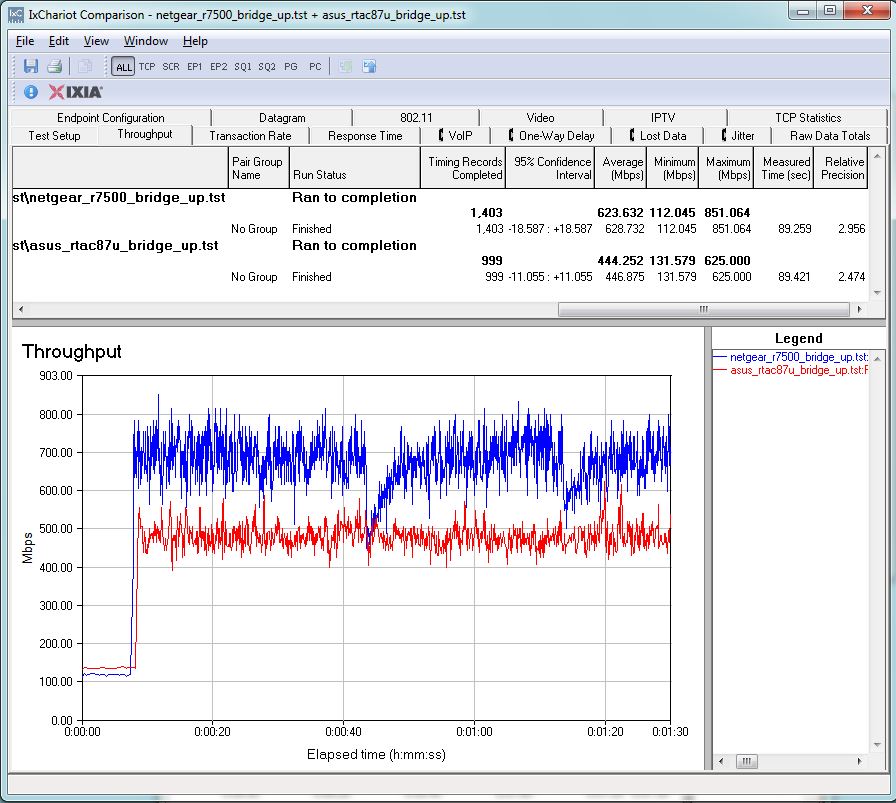Image resolution: width=896 pixels, height=803 pixels.
Task: Switch to the Test Setup tab
Action: pyautogui.click(x=54, y=136)
